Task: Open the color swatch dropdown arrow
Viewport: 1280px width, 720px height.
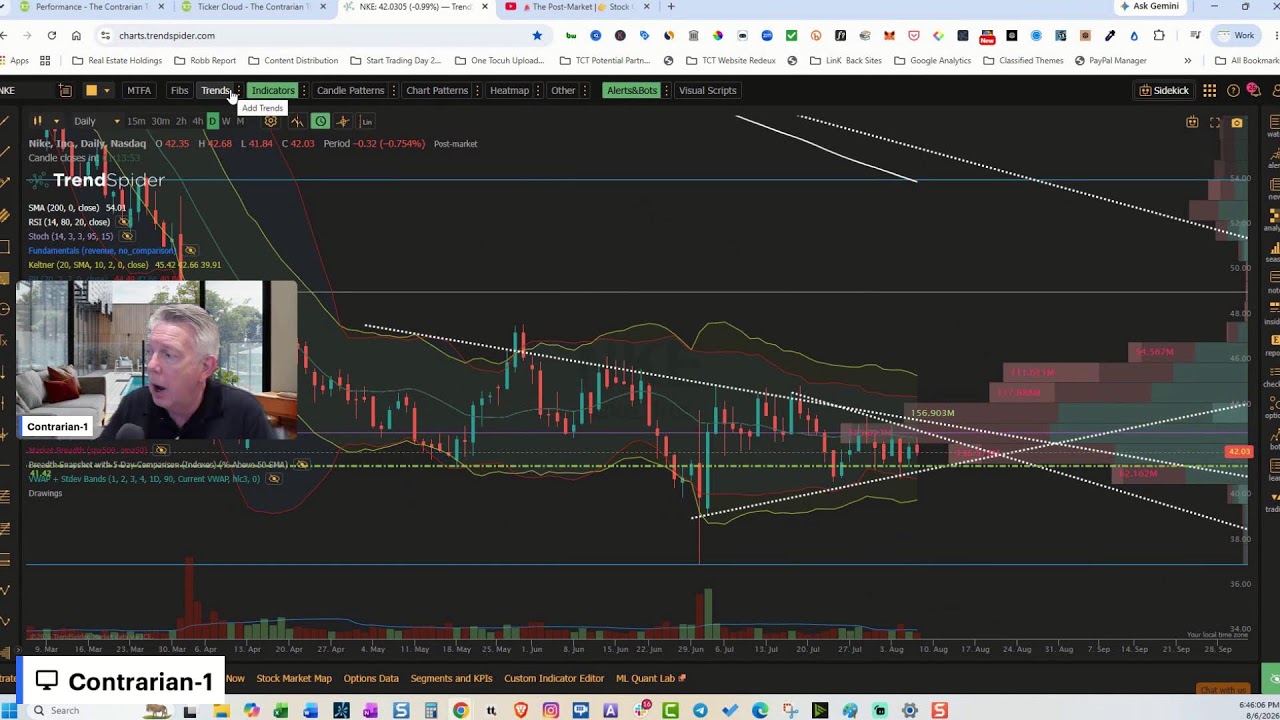Action: click(x=106, y=90)
